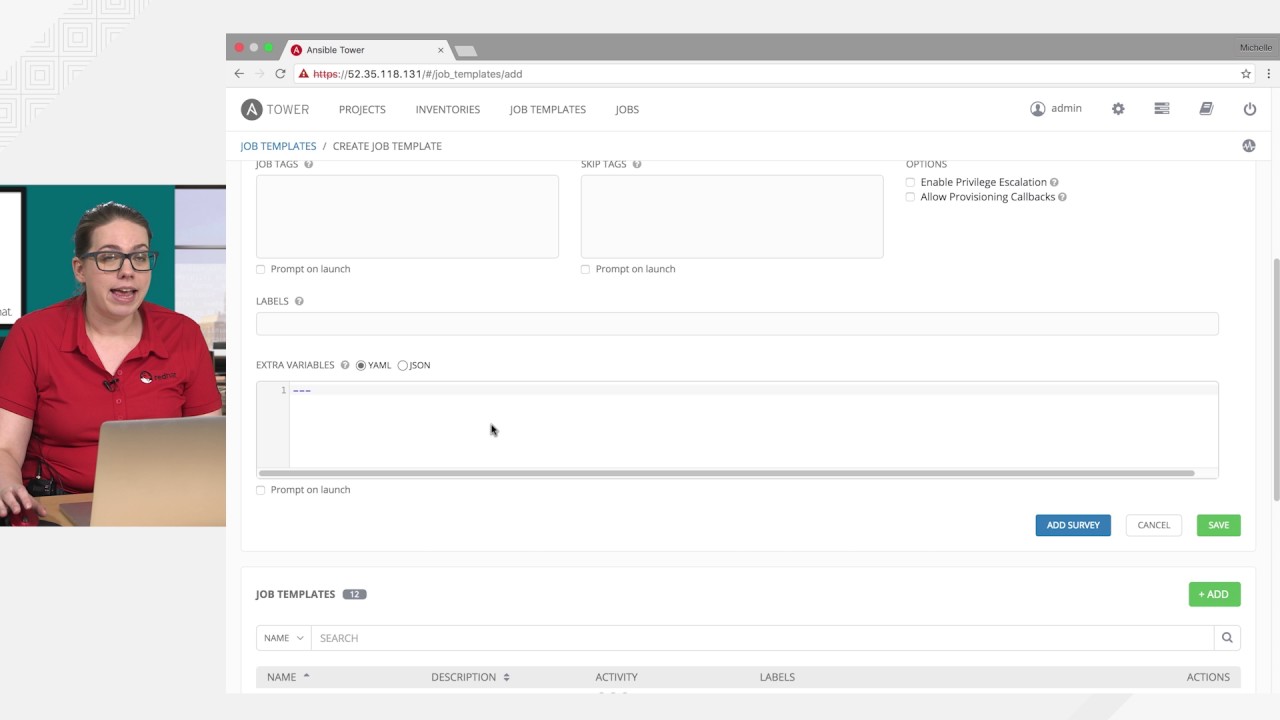Image resolution: width=1280 pixels, height=720 pixels.
Task: Click the Labels input field
Action: pos(737,324)
